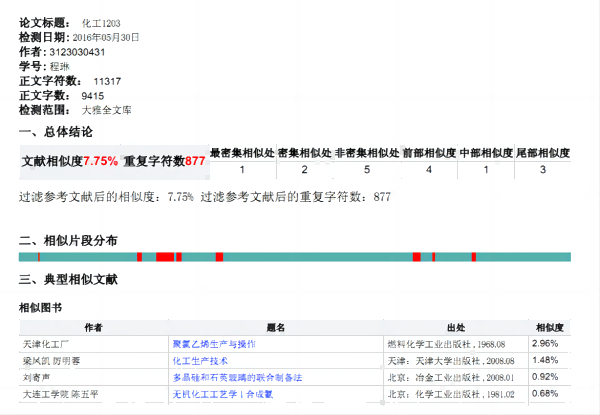600x415 pixels.
Task: Click the 出处 column header
Action: [456, 327]
